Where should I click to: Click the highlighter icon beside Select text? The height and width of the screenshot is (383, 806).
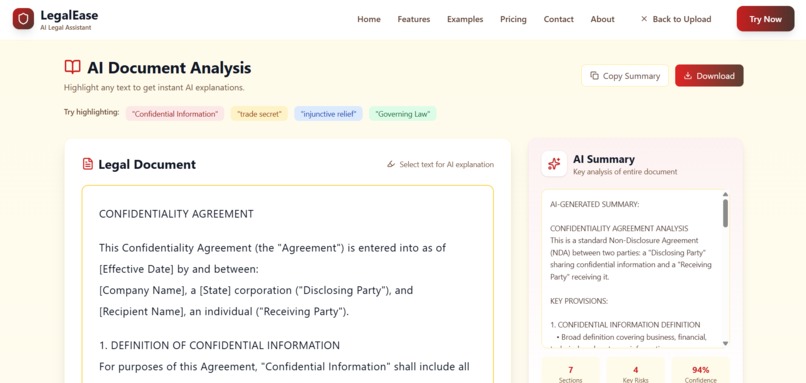(x=391, y=165)
